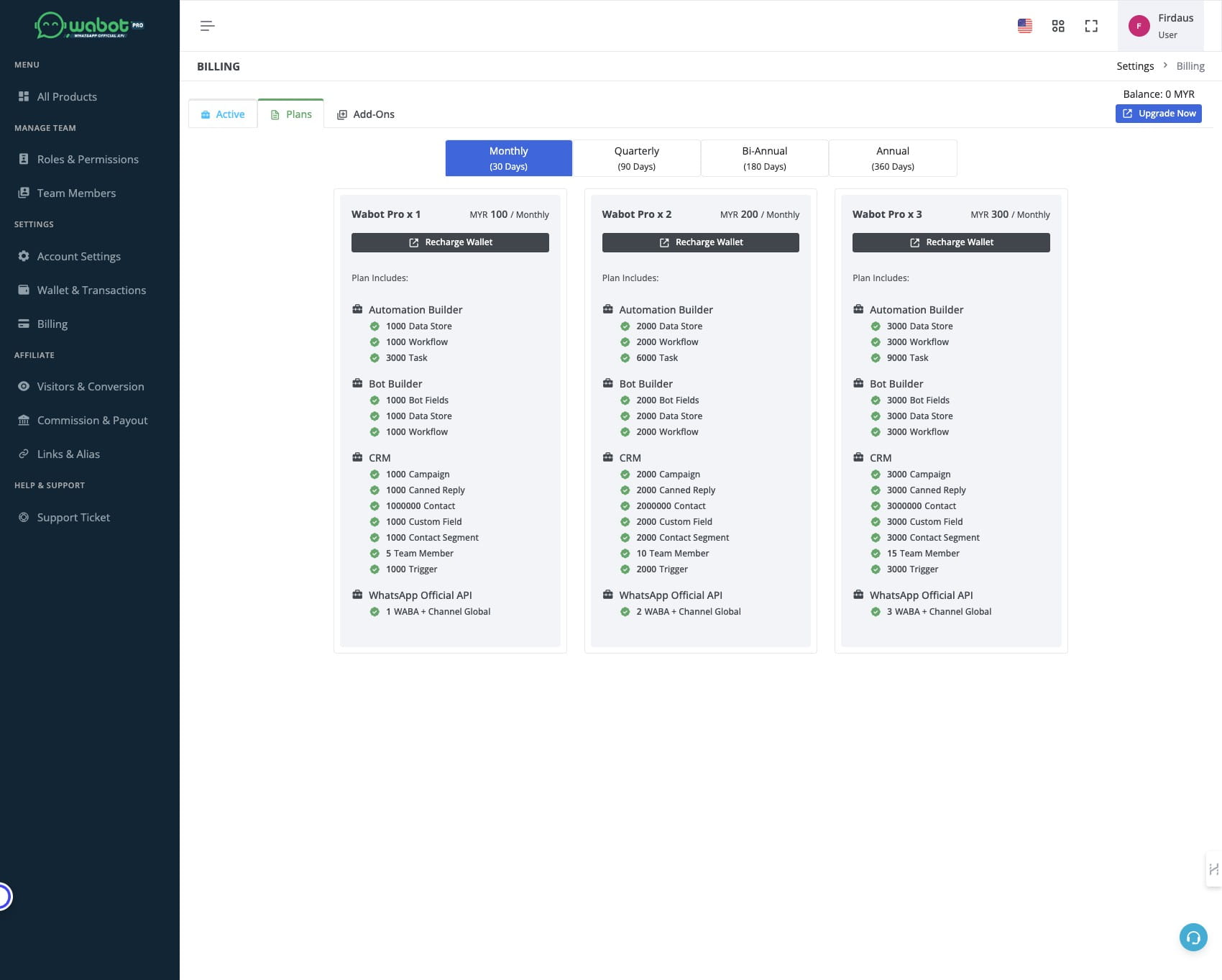This screenshot has height=980, width=1222.
Task: Click the green check beside 3000 Task
Action: [x=375, y=358]
